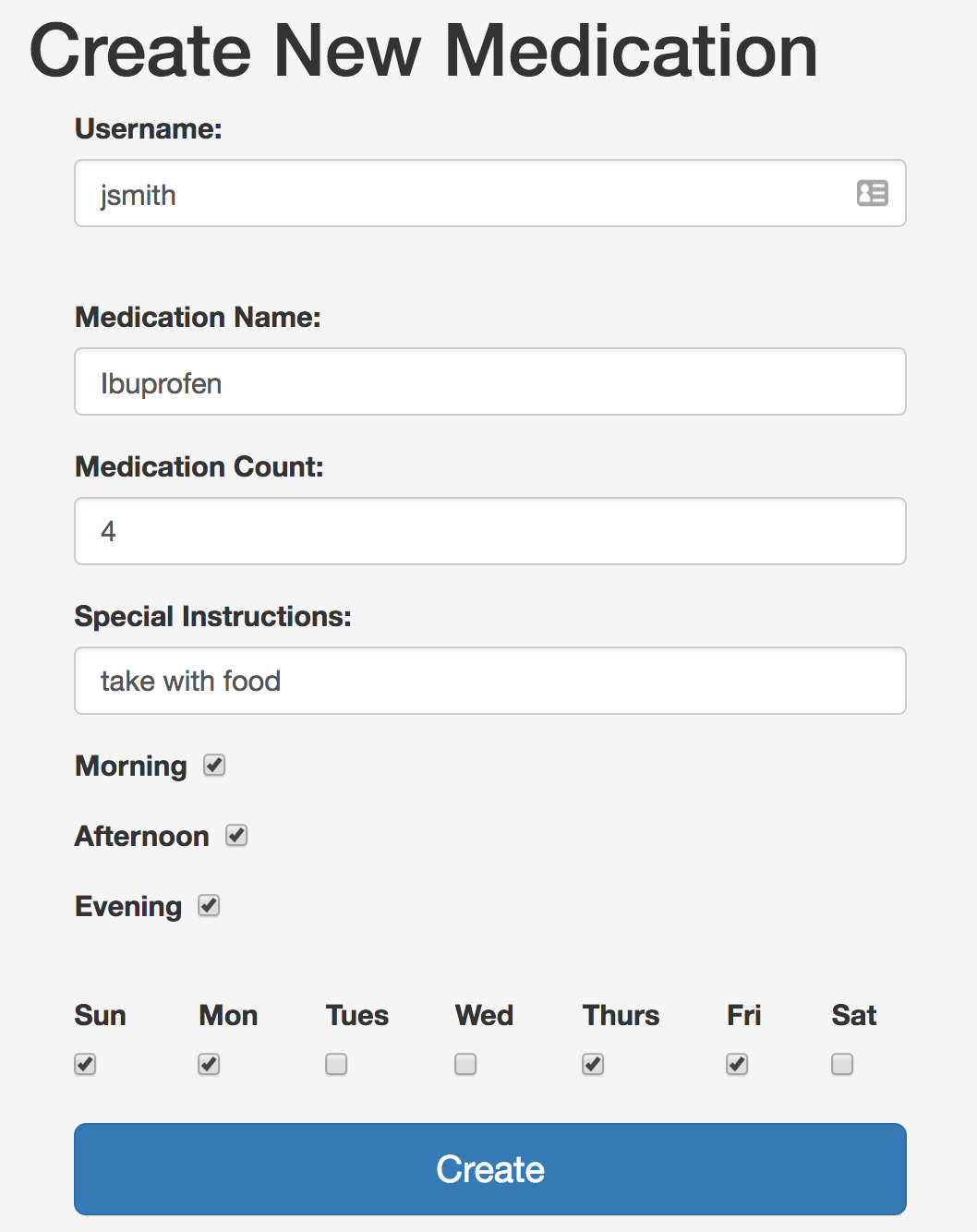Turn off the Fri checkbox
Screen dimensions: 977x1232
tap(737, 1064)
